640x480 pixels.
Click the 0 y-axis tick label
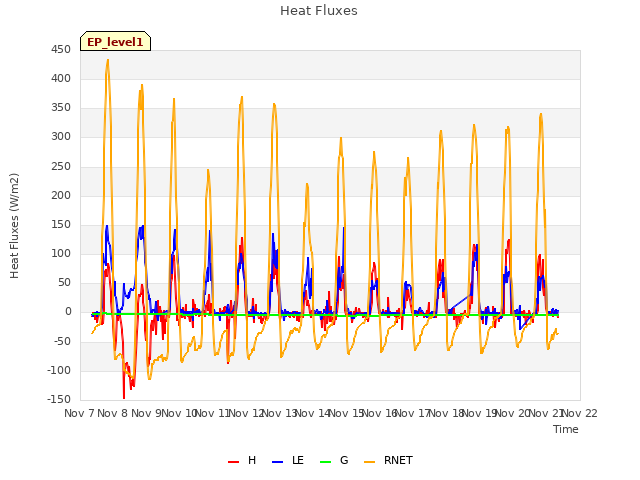point(68,312)
